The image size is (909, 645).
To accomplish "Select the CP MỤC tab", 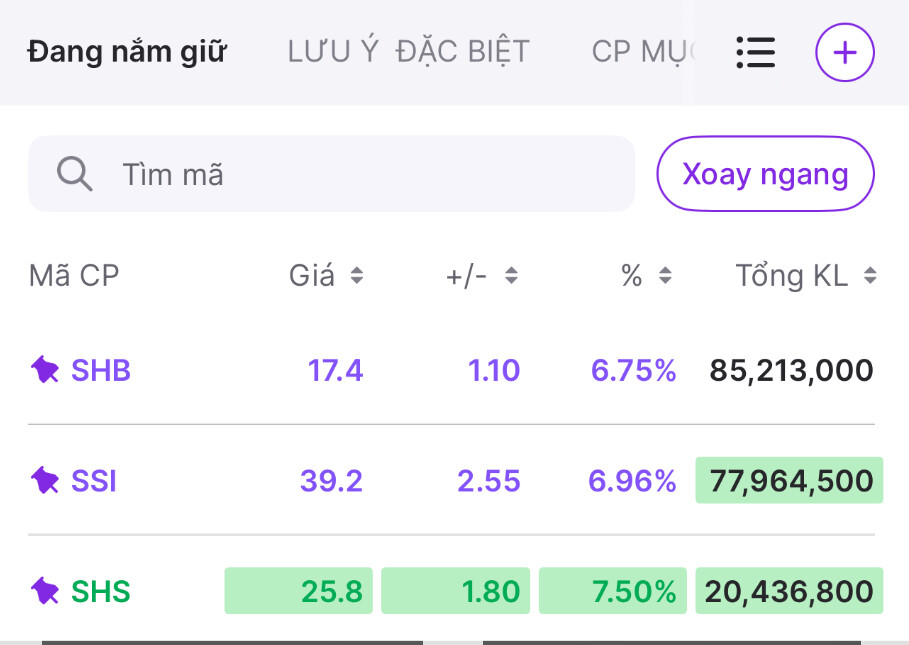I will tap(640, 51).
